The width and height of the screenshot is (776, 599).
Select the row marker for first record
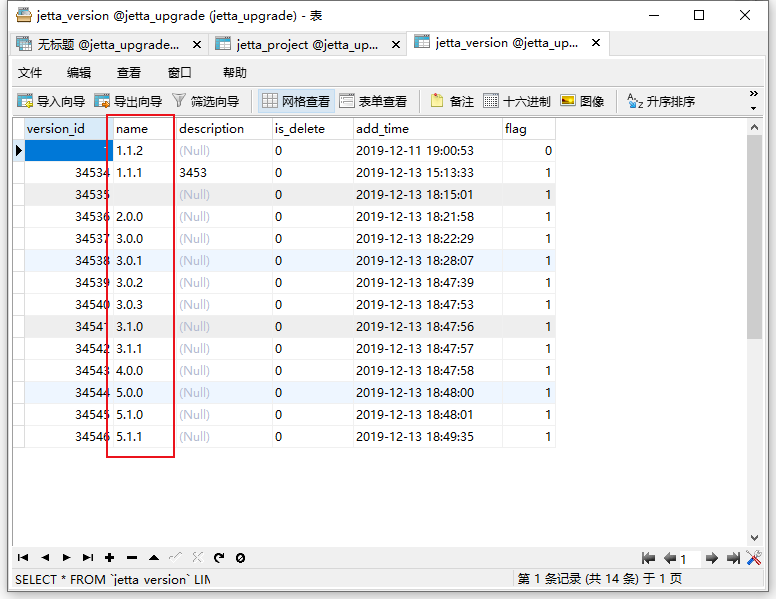coord(19,150)
